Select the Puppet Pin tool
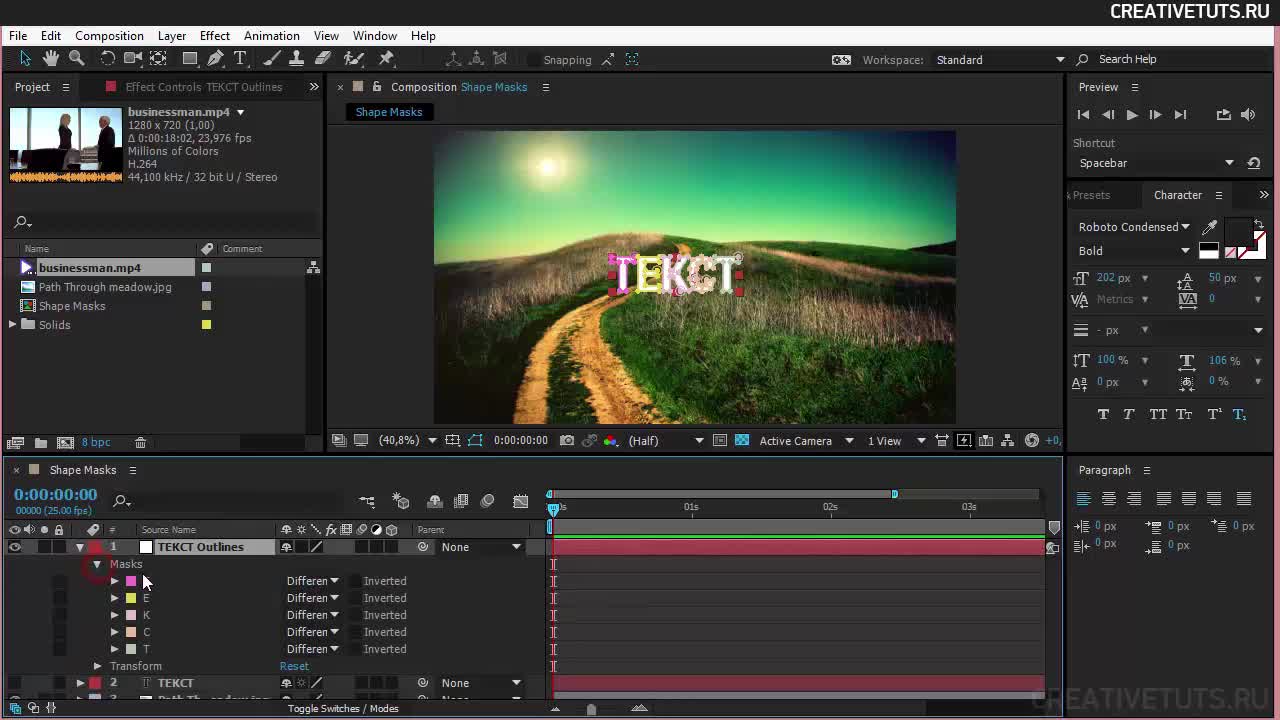 point(387,59)
